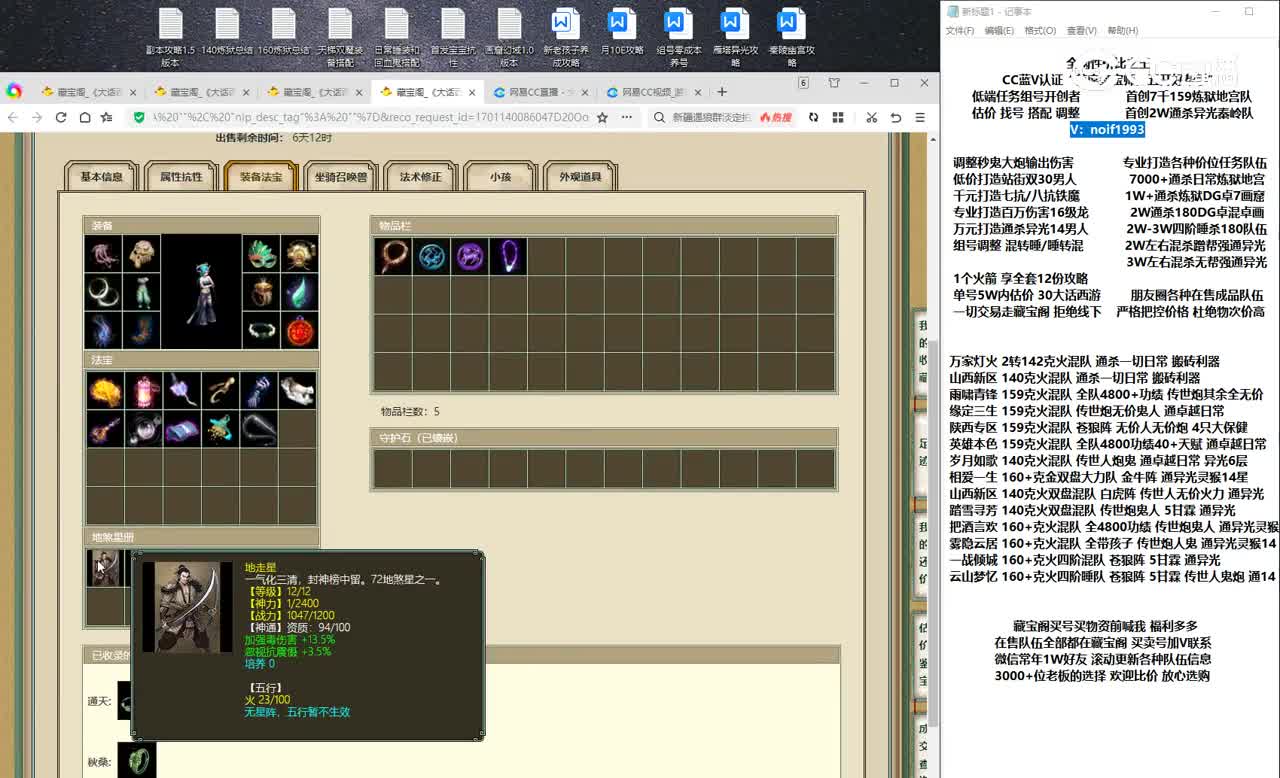This screenshot has height=778, width=1280.
Task: Go back in the browser
Action: point(13,117)
